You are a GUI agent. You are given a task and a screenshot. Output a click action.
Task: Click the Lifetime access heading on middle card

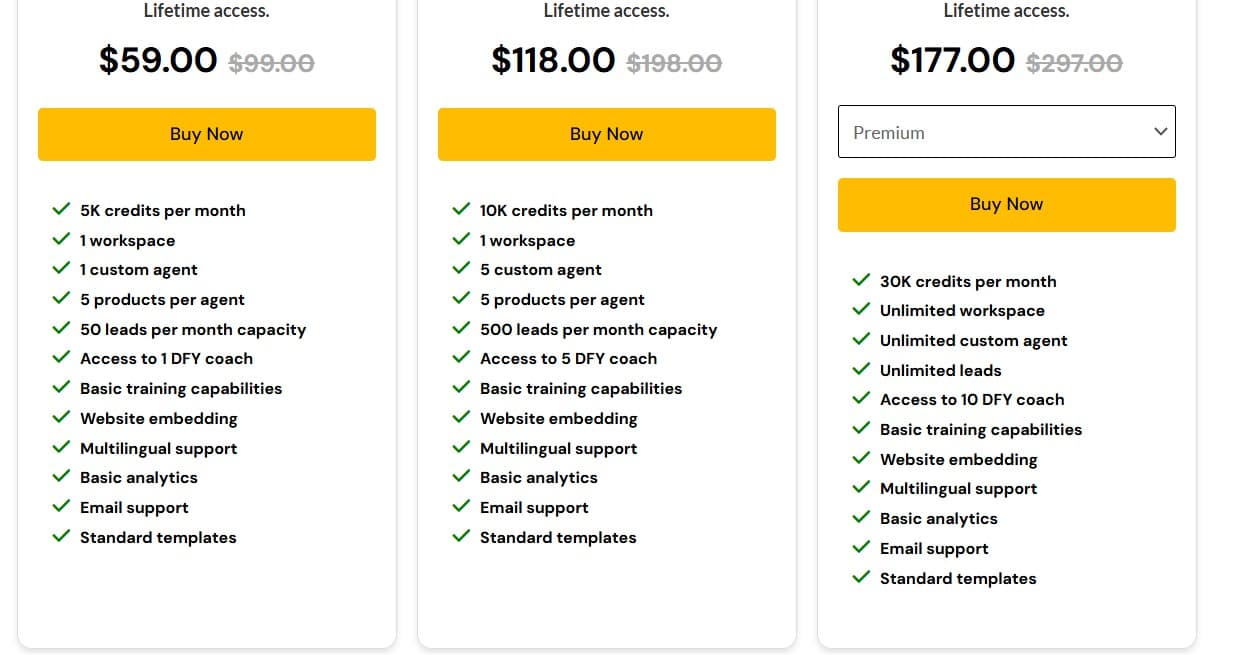tap(606, 11)
